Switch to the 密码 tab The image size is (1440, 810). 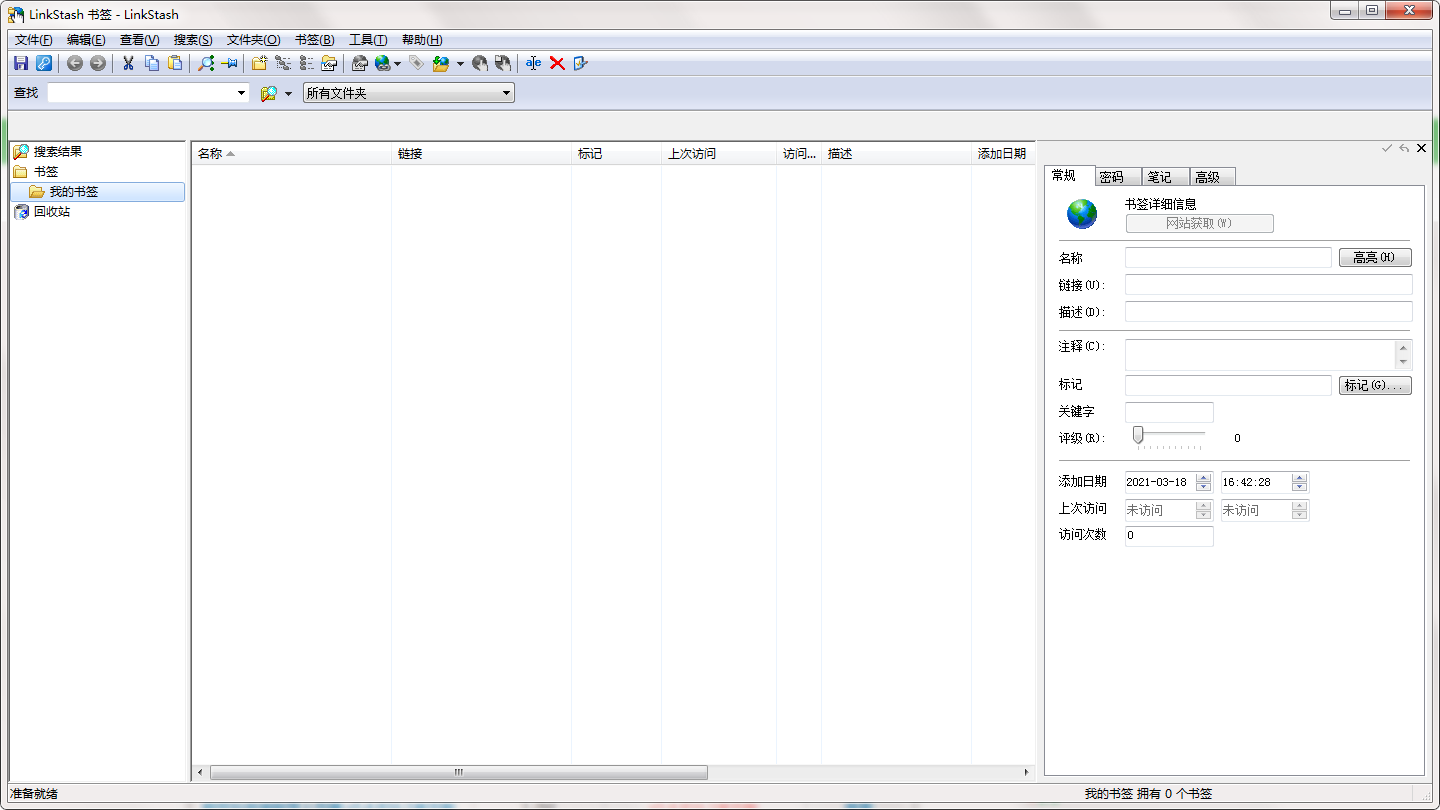1115,176
